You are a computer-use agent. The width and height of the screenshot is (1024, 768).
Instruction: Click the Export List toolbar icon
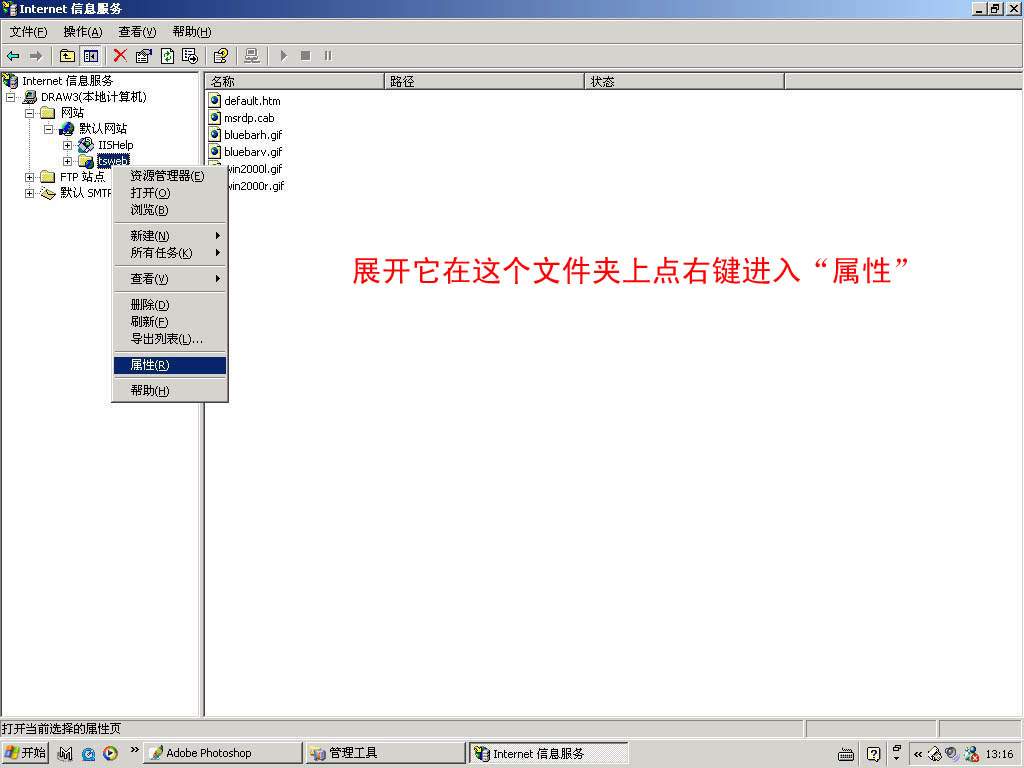190,56
